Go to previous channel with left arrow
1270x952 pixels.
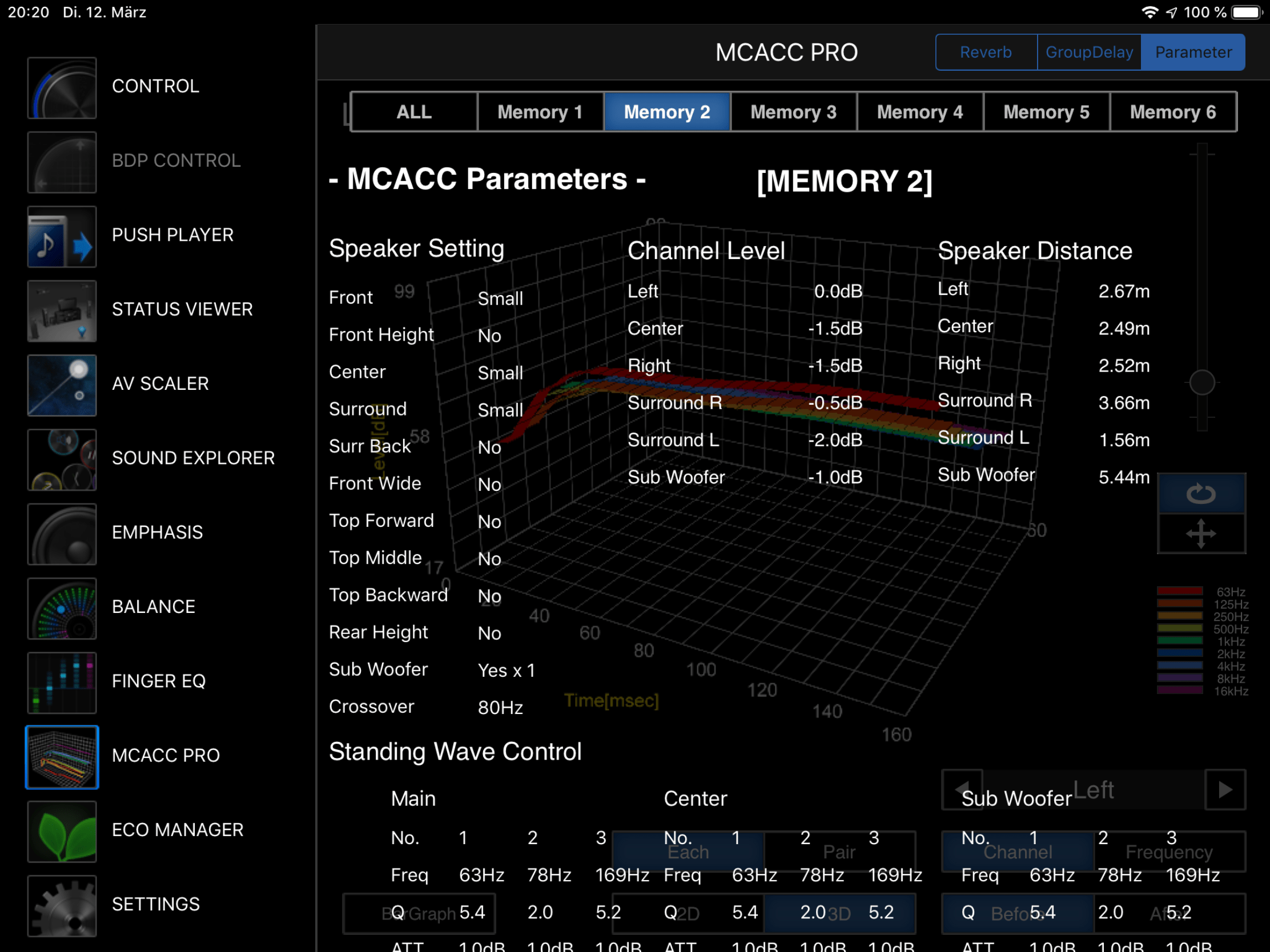962,788
